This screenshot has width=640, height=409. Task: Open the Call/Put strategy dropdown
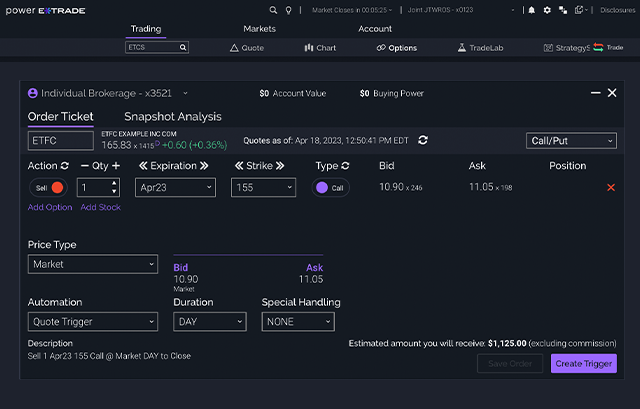[x=571, y=141]
